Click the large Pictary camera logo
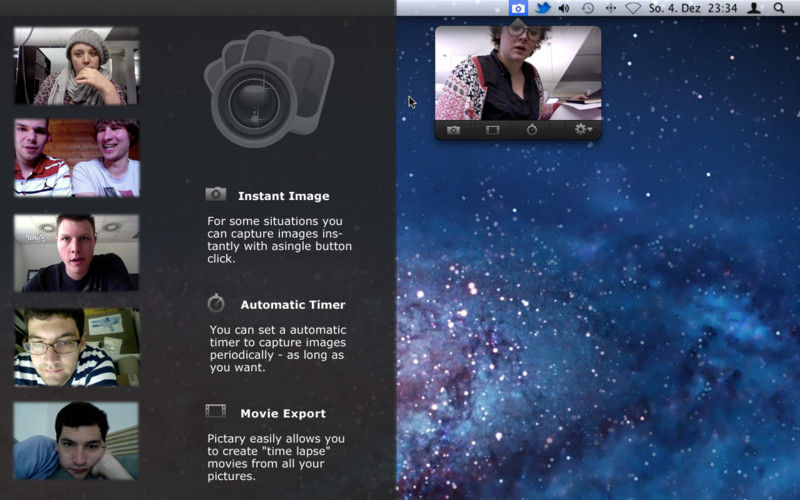 click(268, 89)
